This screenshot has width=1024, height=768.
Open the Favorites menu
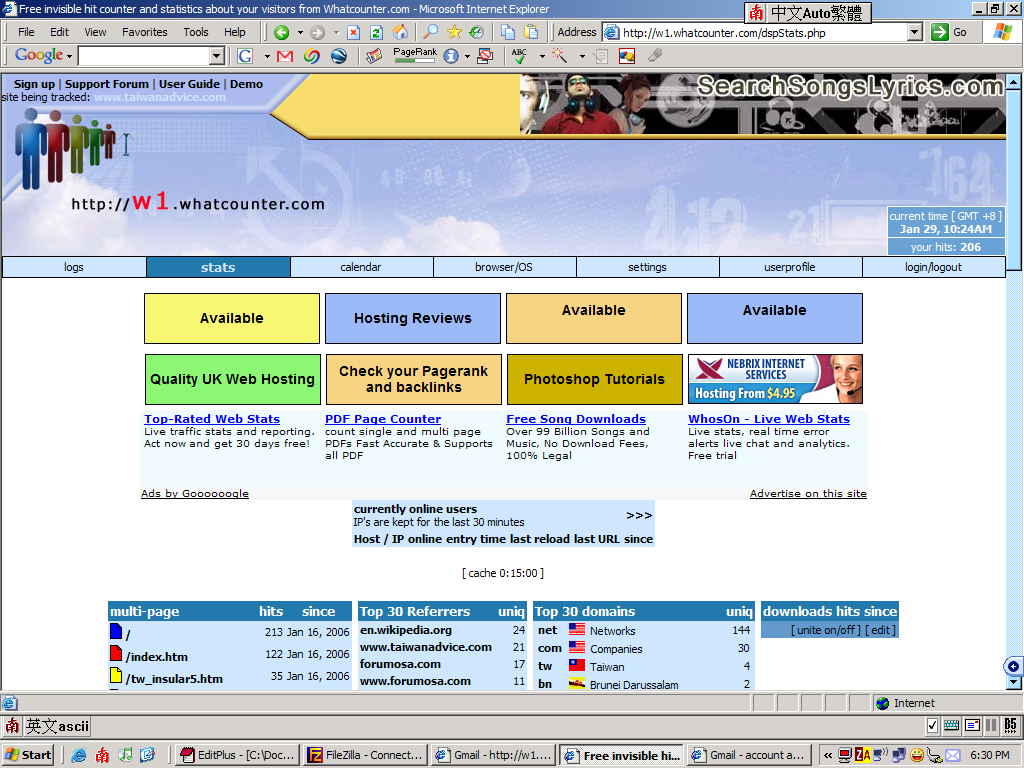pos(144,32)
